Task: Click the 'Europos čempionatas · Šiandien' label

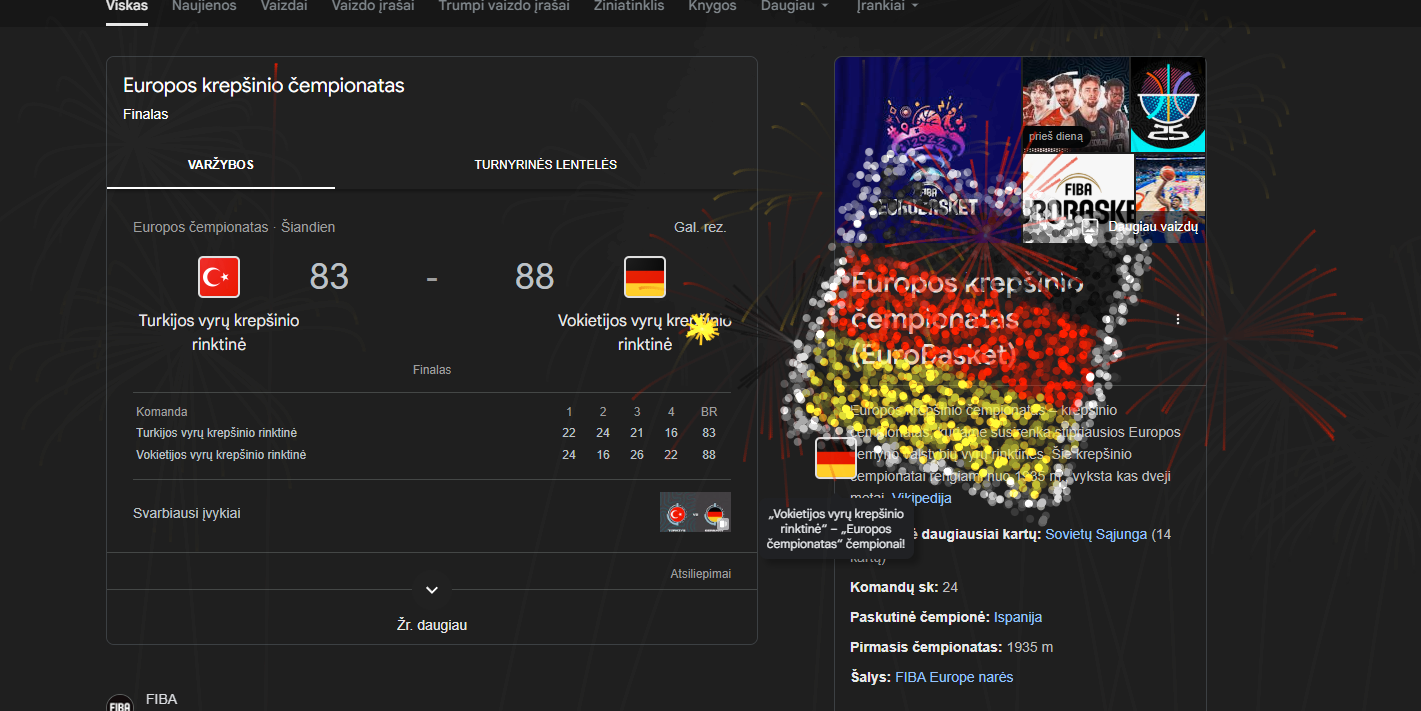Action: coord(234,227)
